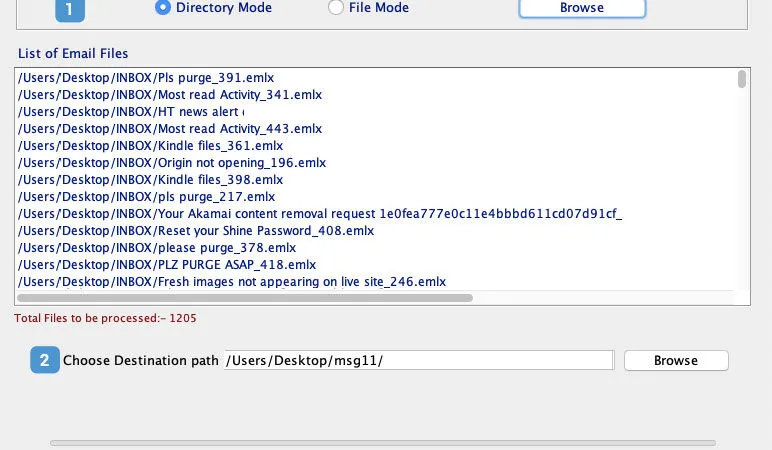
Task: Select the File Mode radio button
Action: 336,7
